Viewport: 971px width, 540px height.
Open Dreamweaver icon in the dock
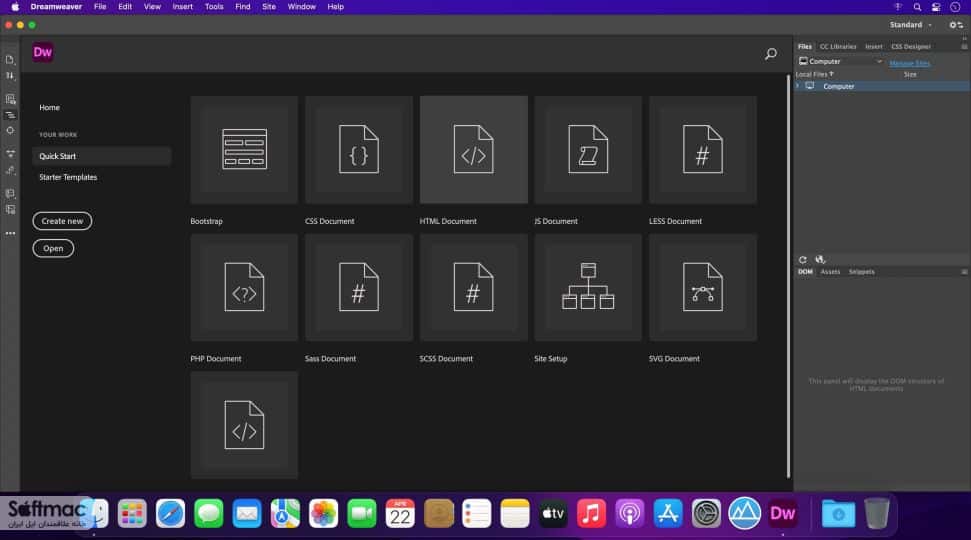pos(783,513)
